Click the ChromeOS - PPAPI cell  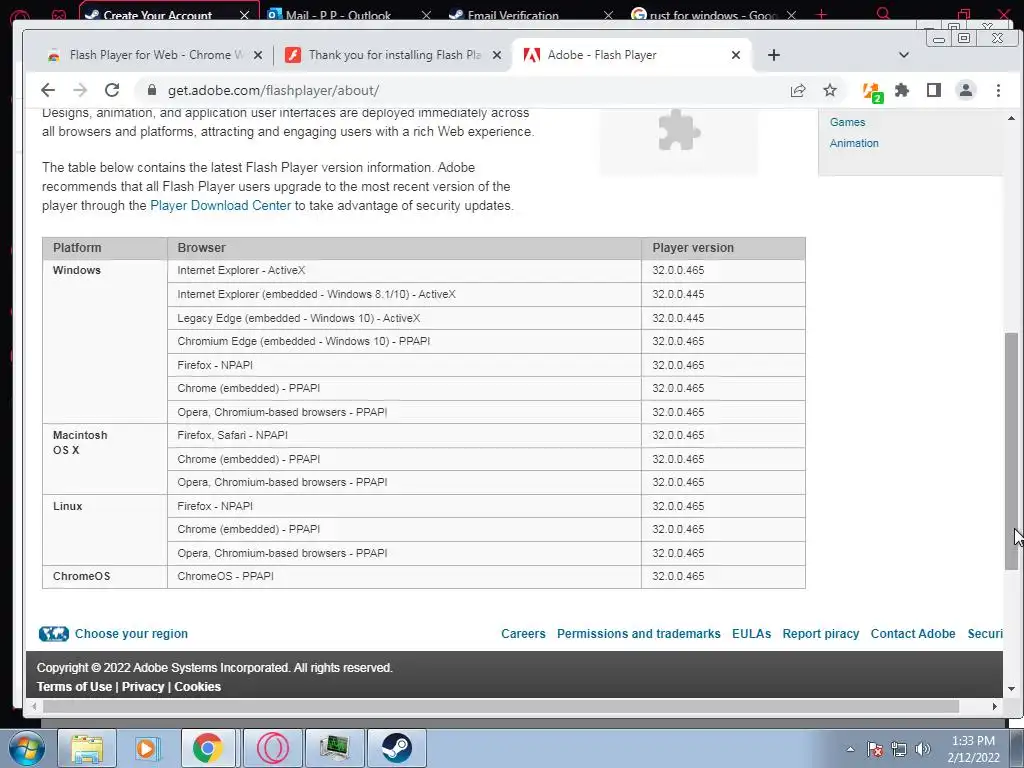(404, 577)
